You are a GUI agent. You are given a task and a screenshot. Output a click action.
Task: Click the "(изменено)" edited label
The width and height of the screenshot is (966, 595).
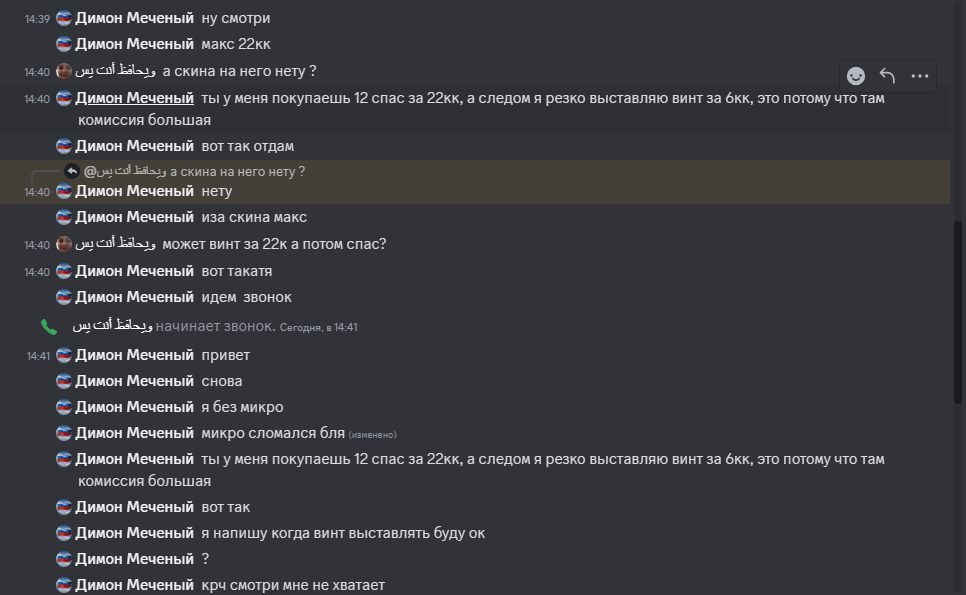(x=372, y=435)
